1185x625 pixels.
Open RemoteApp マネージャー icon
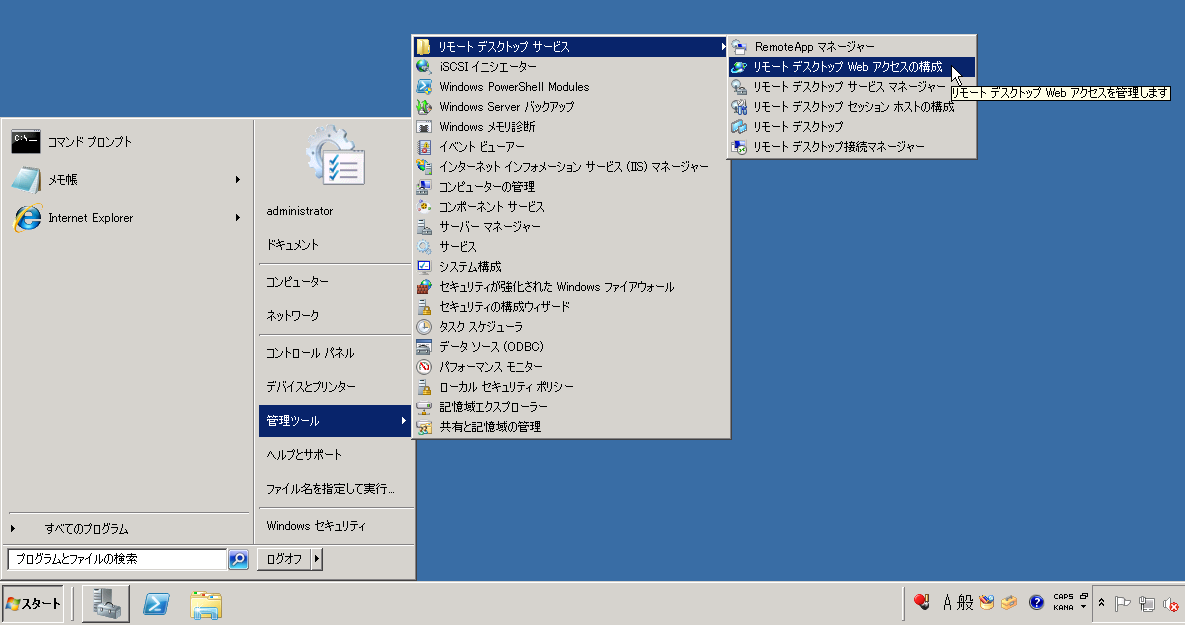739,47
